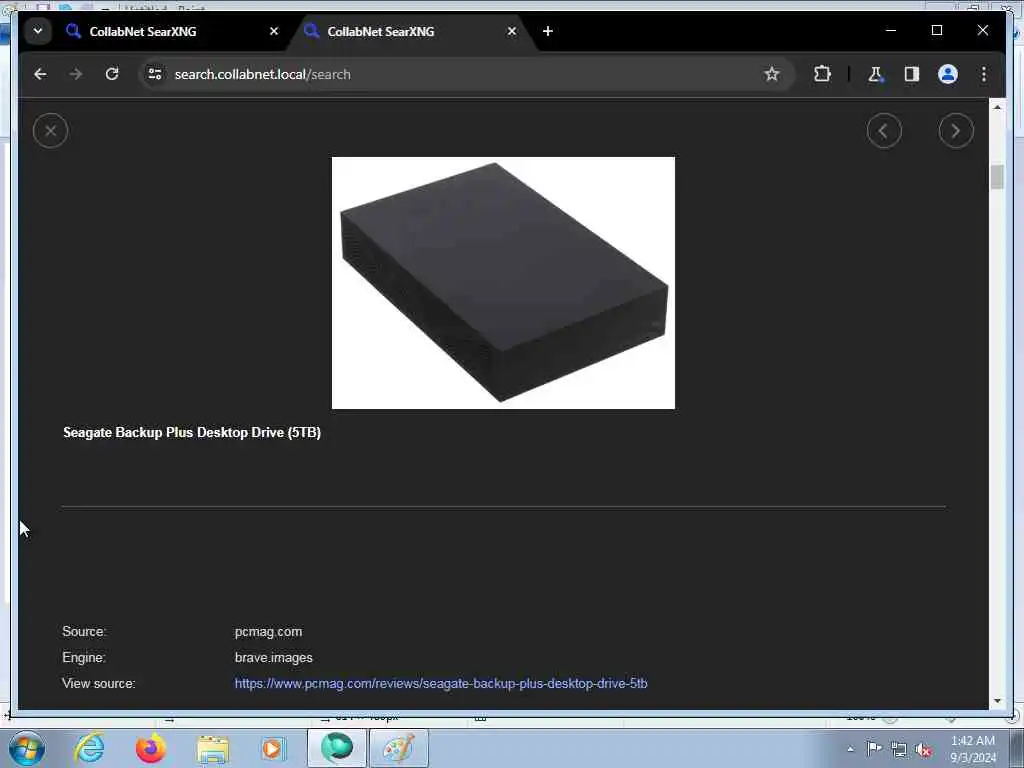Click the vertical scrollbar thumb
The height and width of the screenshot is (768, 1024).
tap(997, 177)
